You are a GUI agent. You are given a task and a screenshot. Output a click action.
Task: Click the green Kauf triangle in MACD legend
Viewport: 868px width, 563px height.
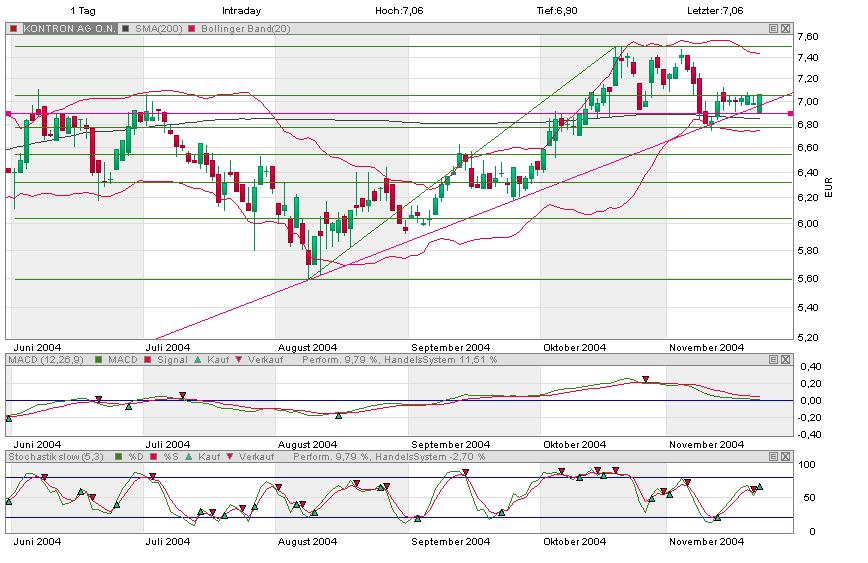(x=198, y=358)
